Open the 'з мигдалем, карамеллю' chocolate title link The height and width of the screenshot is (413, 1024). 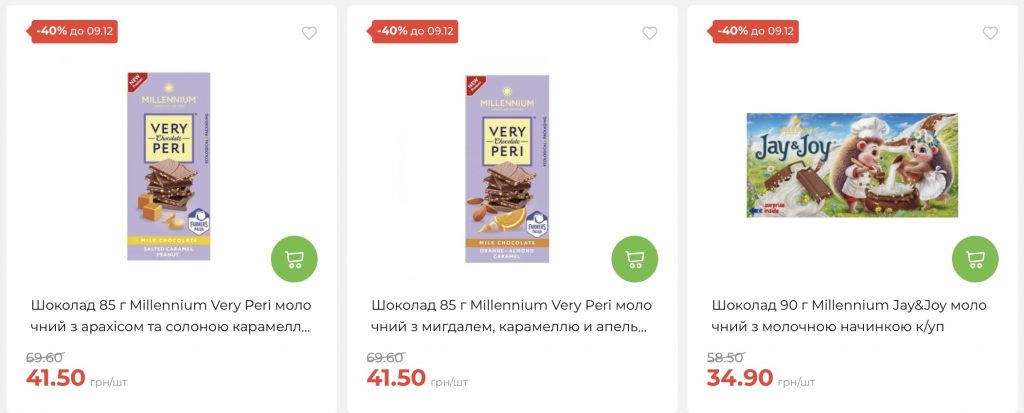(x=511, y=315)
